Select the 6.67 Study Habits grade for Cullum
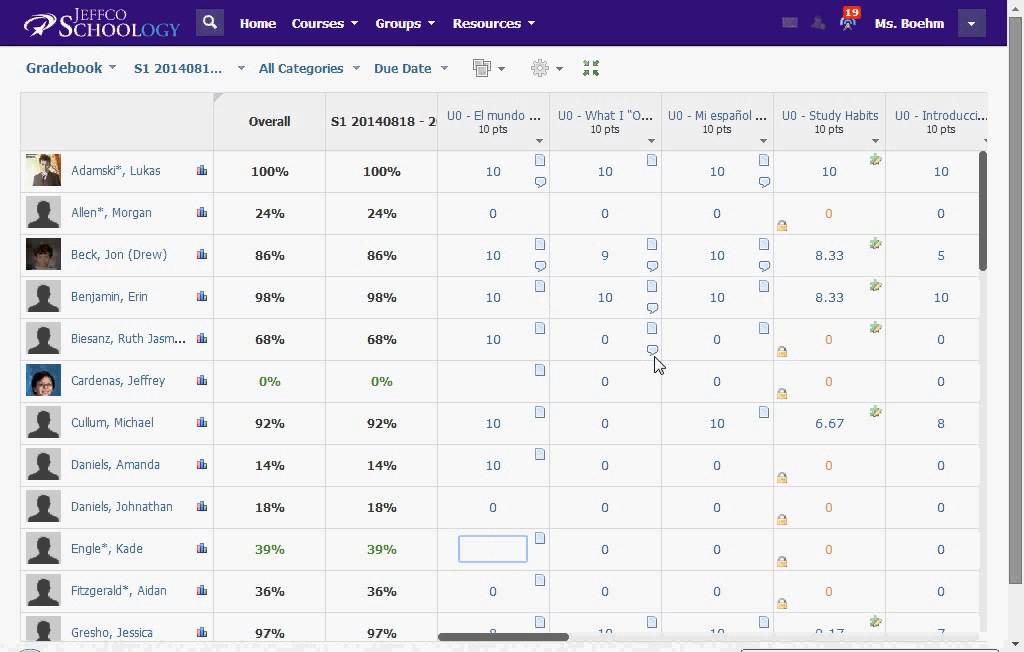Viewport: 1024px width, 652px height. click(829, 423)
